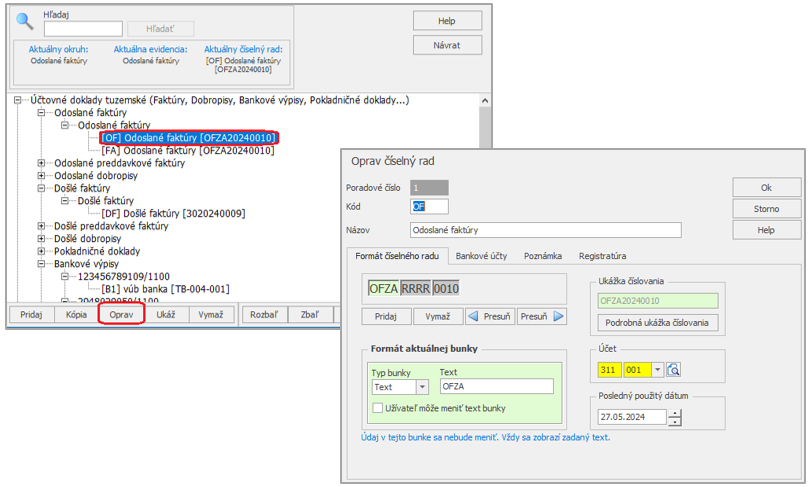Open account lookup magnifier icon next to Účet
Image resolution: width=810 pixels, height=487 pixels.
pyautogui.click(x=674, y=370)
